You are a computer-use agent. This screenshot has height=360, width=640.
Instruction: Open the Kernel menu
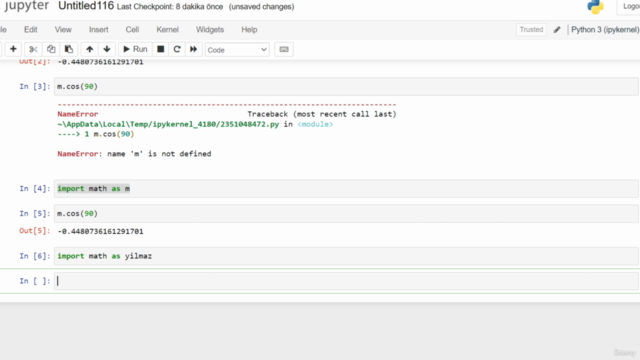[x=167, y=29]
